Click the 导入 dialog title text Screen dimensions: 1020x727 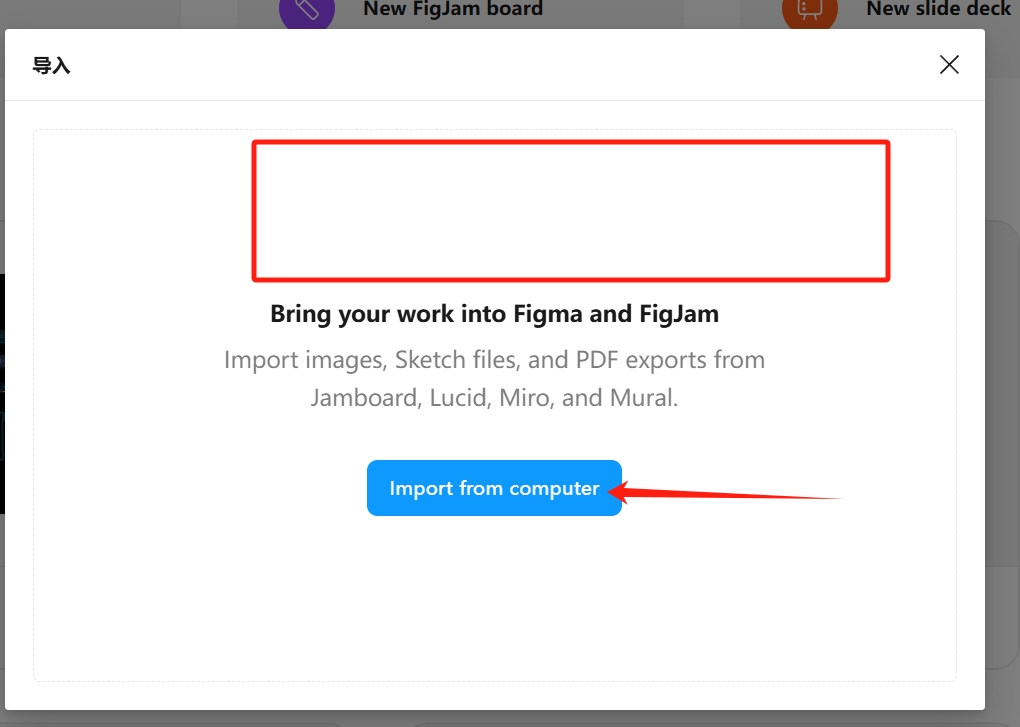click(52, 66)
